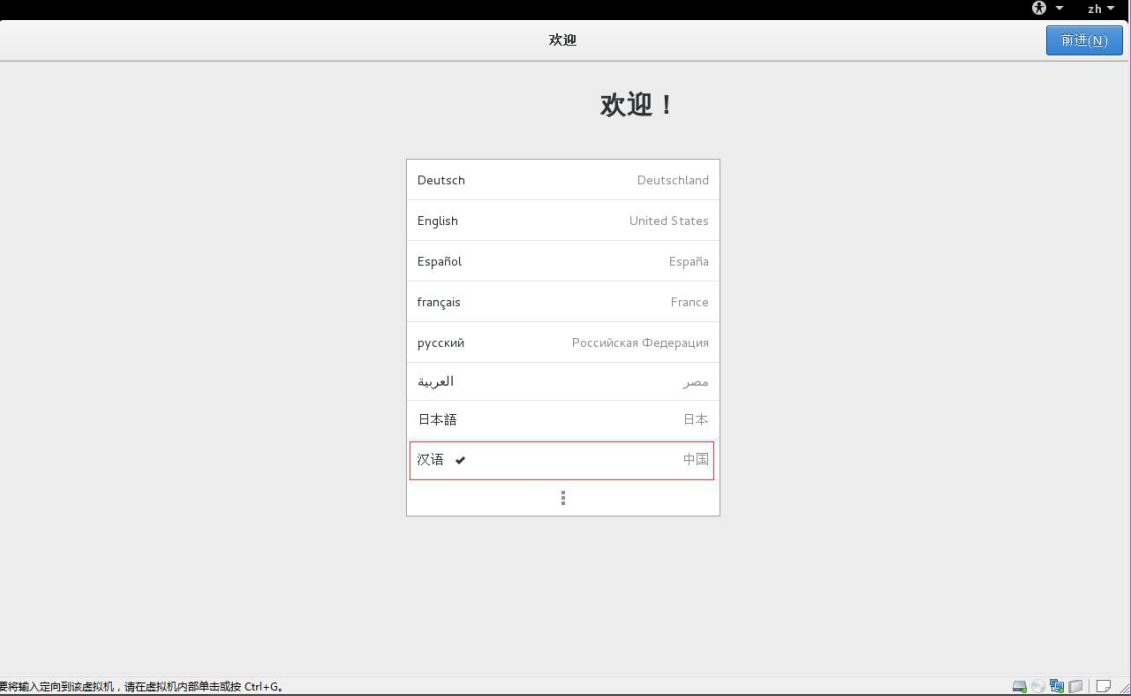The height and width of the screenshot is (696, 1131).
Task: Select русский language row
Action: [563, 342]
